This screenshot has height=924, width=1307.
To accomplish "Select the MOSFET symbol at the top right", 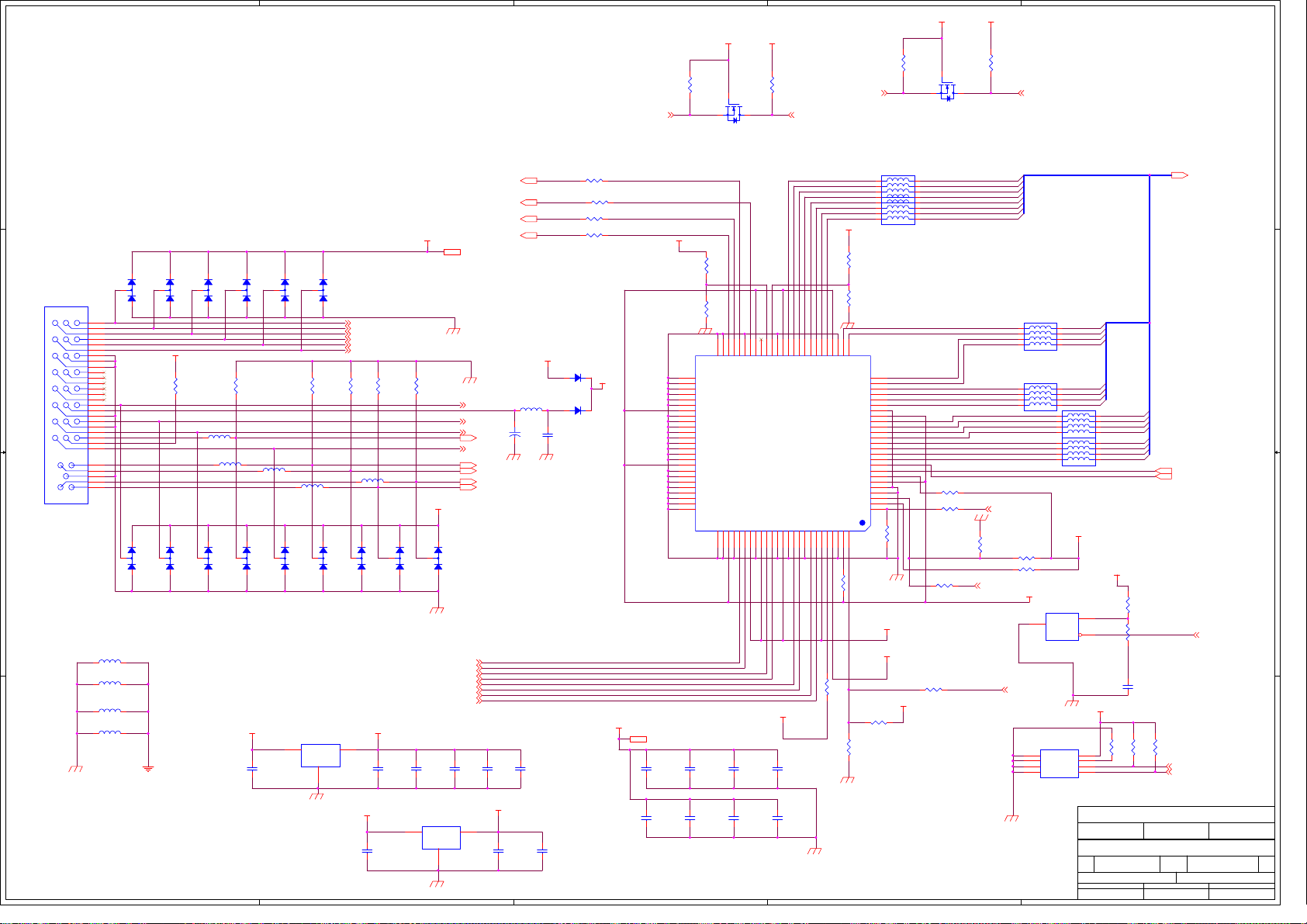I will pos(946,92).
